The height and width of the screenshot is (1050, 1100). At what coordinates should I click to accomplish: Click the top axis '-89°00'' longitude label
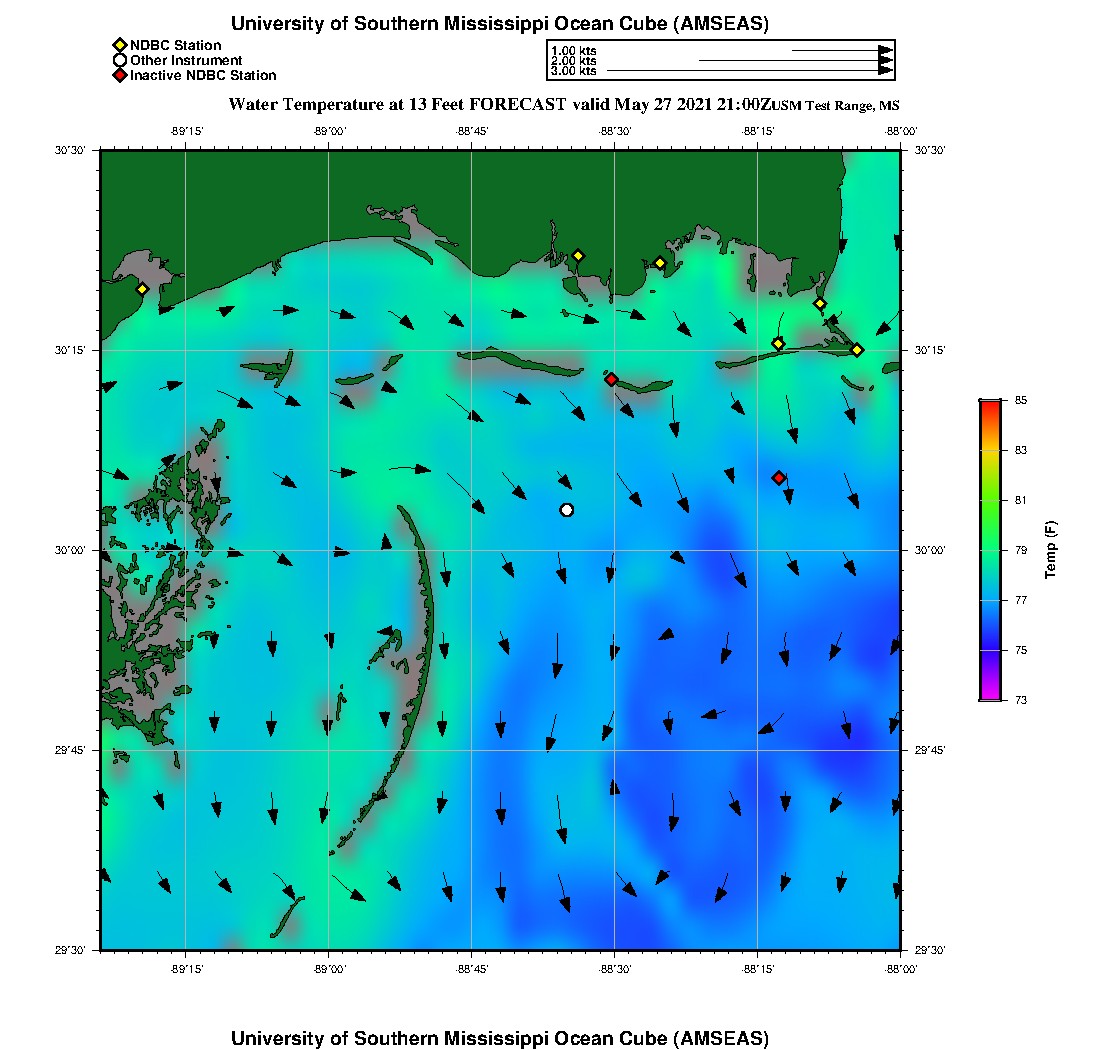[330, 131]
